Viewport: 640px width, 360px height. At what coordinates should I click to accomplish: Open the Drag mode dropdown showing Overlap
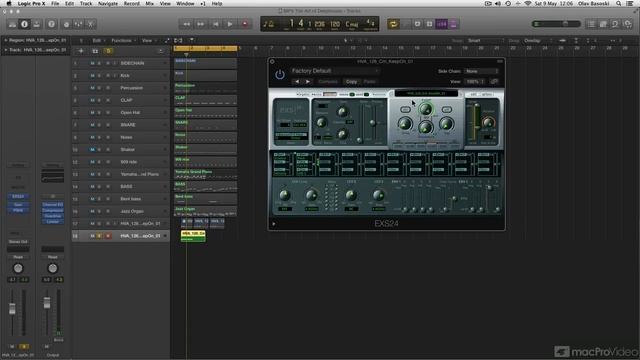(538, 40)
